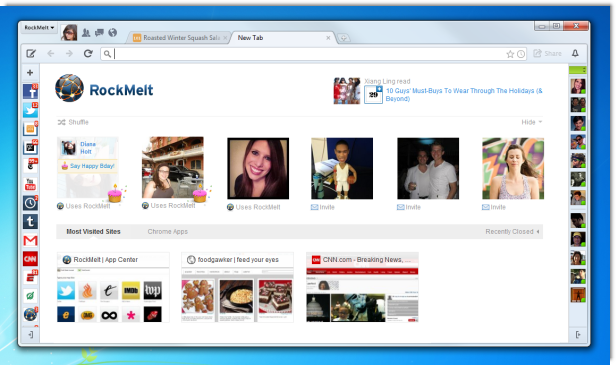Open Twitter in the left sidebar
The width and height of the screenshot is (616, 365).
[x=30, y=110]
